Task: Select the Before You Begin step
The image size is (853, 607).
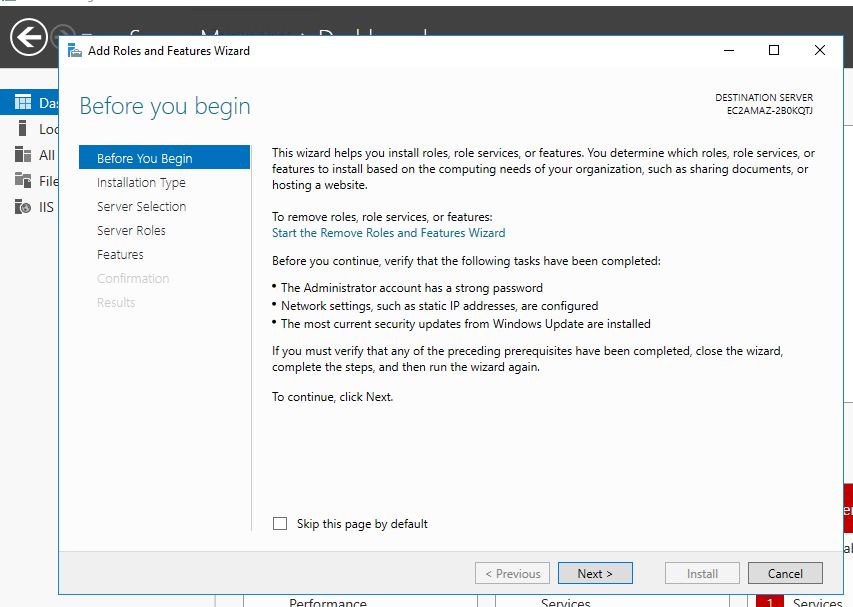Action: 145,158
